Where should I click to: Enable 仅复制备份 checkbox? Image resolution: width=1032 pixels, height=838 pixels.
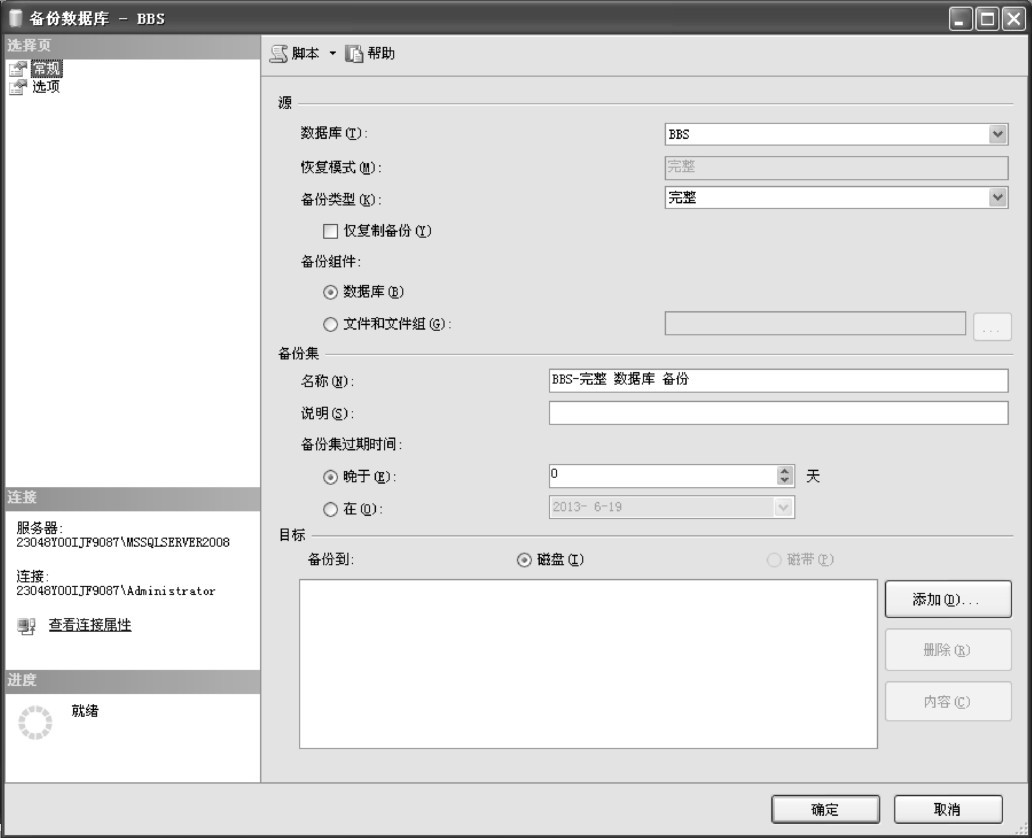(x=330, y=231)
